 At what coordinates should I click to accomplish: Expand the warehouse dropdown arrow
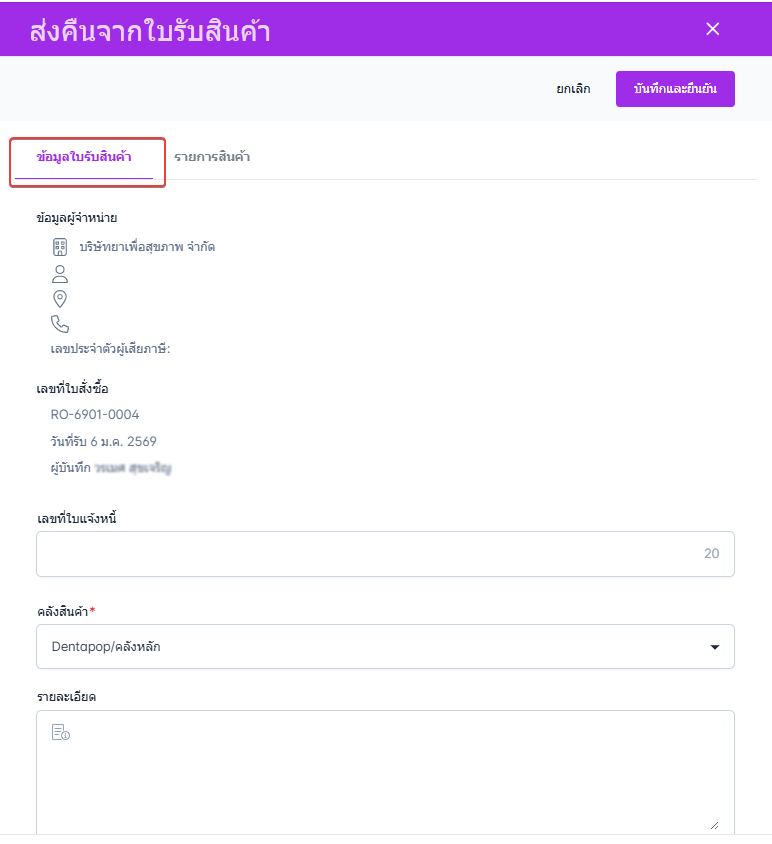[714, 647]
